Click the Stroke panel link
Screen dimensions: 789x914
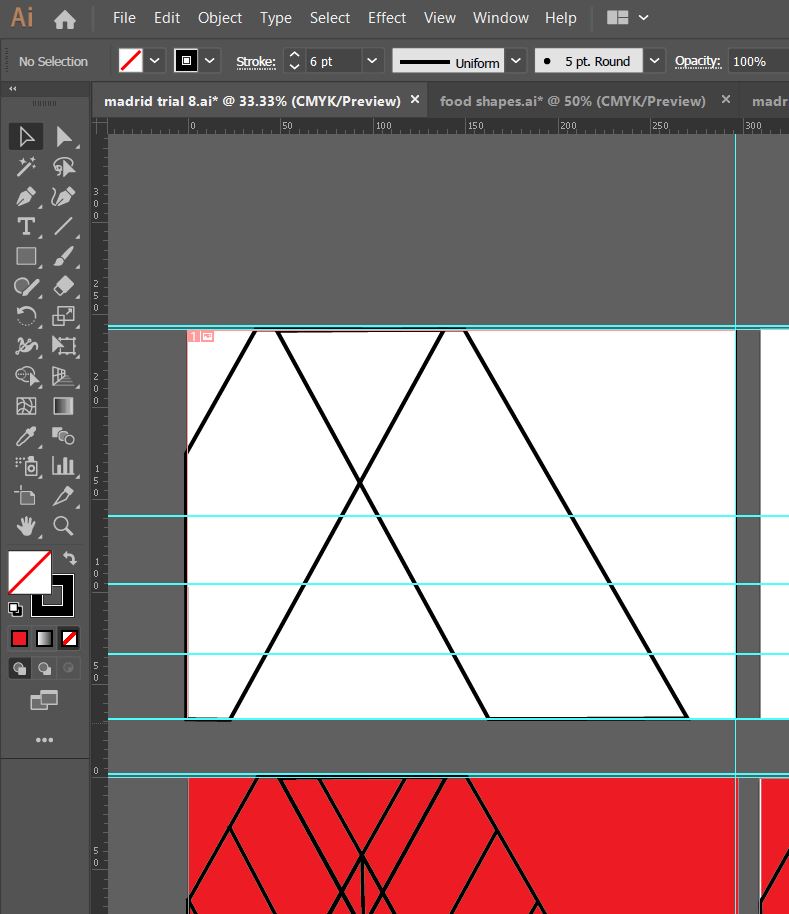tap(255, 62)
